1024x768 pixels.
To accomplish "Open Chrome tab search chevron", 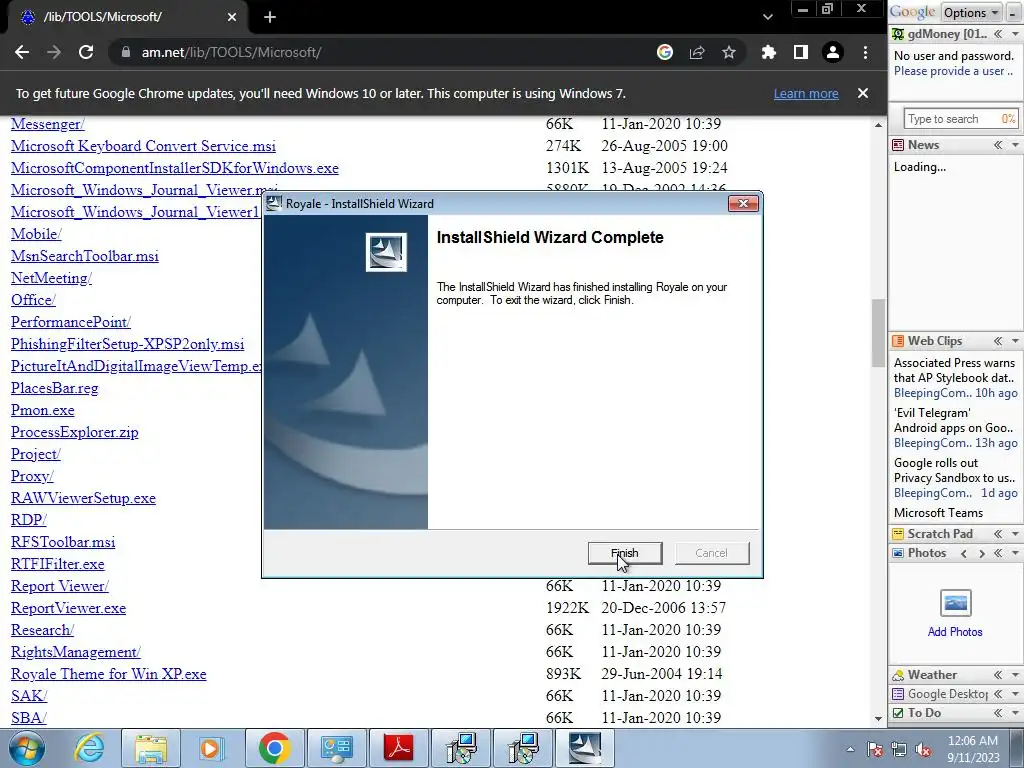I will point(768,17).
